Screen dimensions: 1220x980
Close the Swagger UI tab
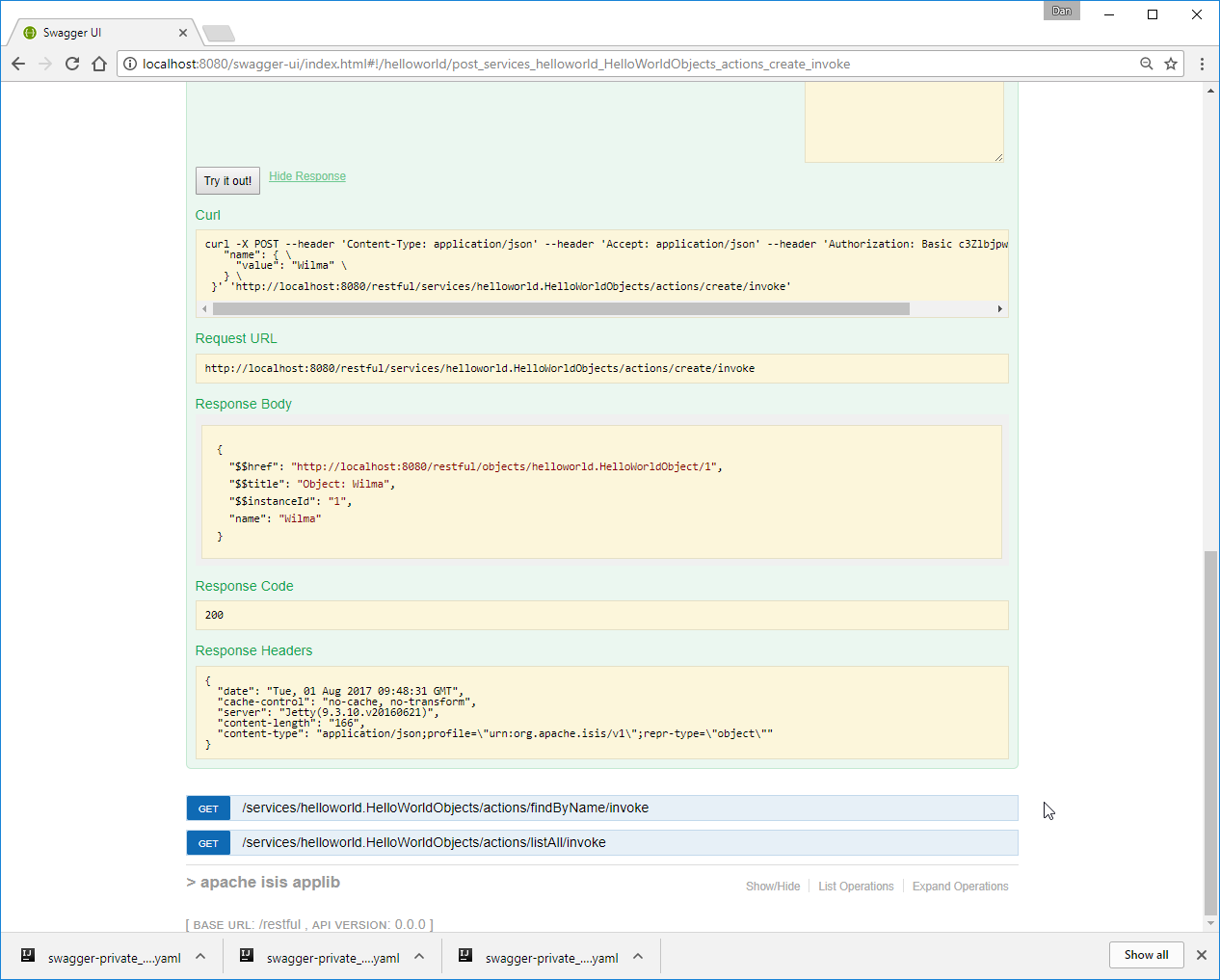pyautogui.click(x=183, y=33)
